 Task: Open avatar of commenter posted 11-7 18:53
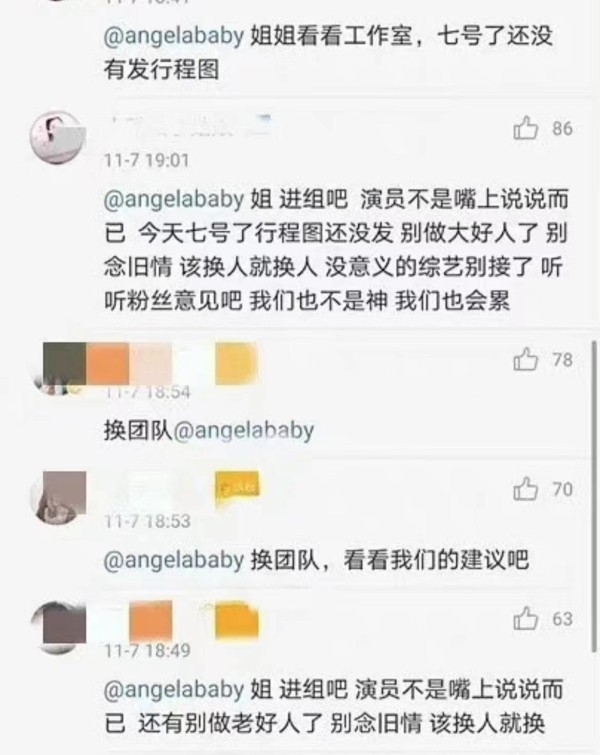pos(58,498)
